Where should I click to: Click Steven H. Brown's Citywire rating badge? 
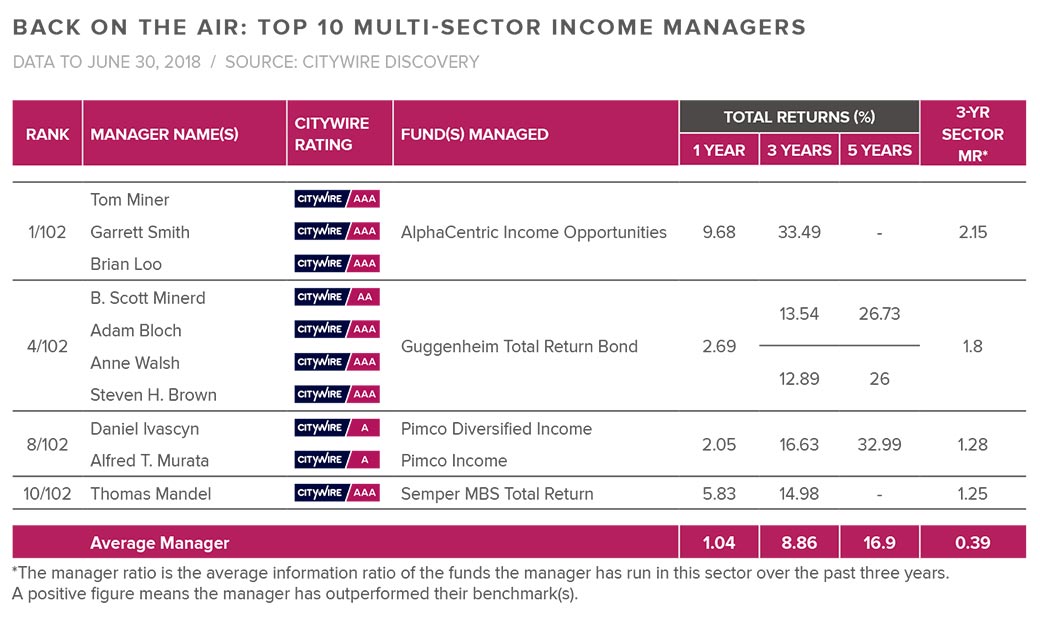tap(337, 394)
